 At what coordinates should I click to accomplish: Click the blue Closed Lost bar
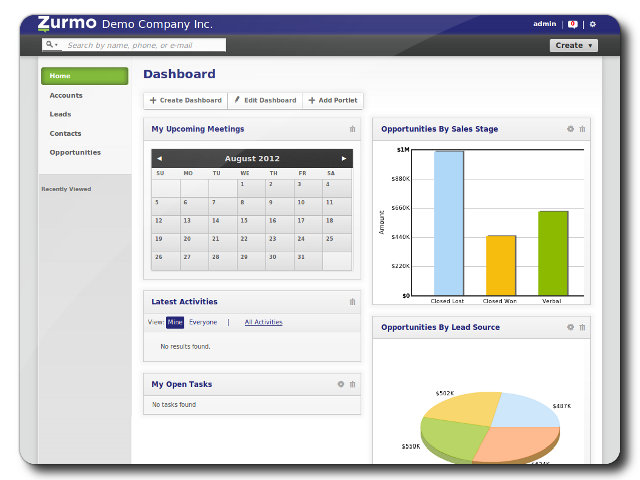tap(449, 222)
